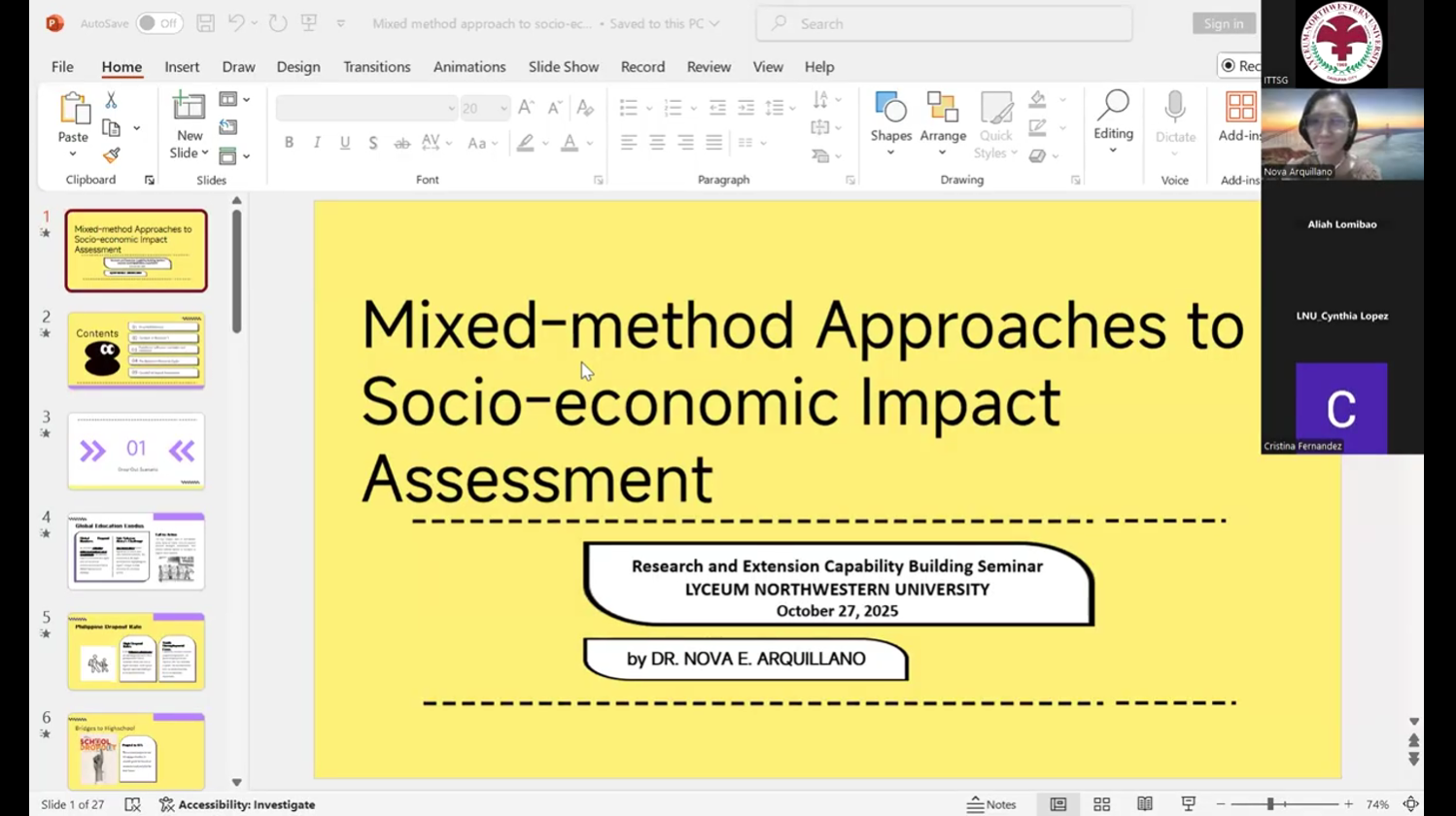Toggle Bold formatting
1456x816 pixels.
click(x=289, y=143)
